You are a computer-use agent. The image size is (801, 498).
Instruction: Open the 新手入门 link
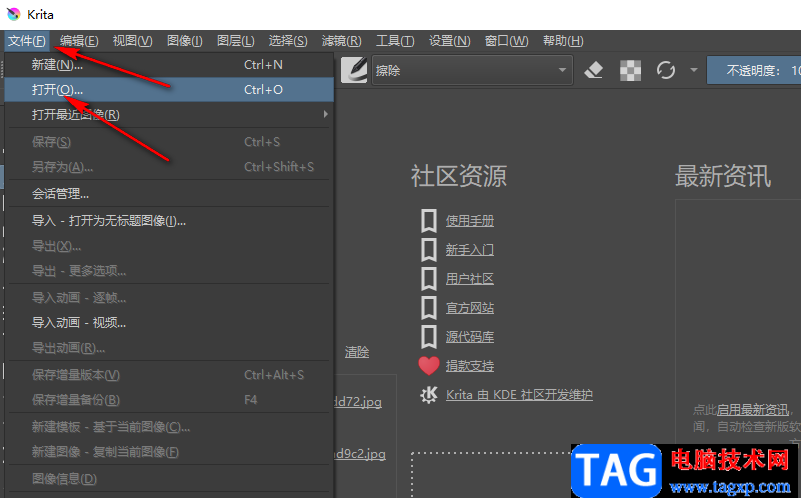(469, 250)
